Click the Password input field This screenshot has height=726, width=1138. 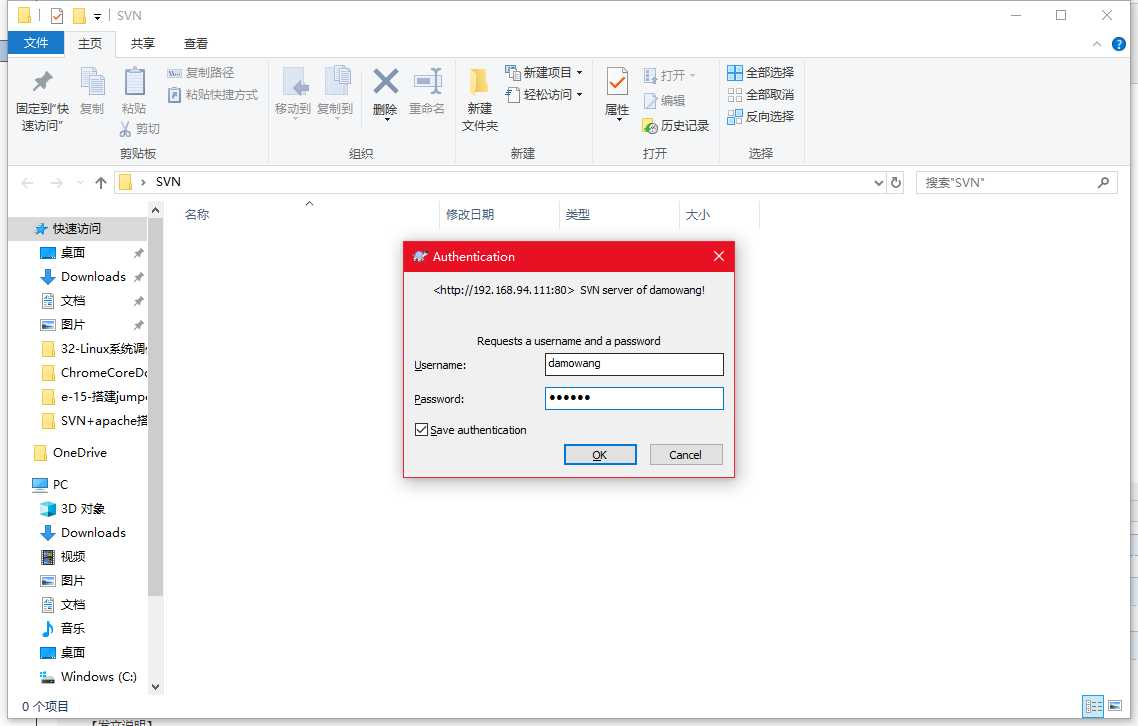(x=634, y=398)
